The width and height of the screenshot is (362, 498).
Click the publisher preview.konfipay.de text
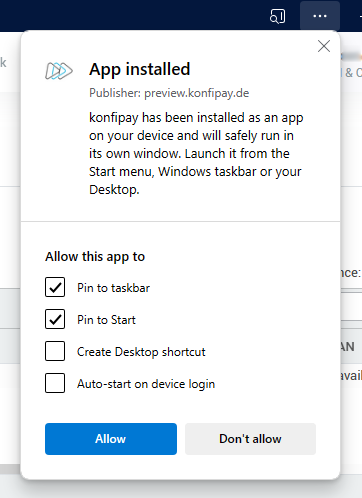point(169,93)
